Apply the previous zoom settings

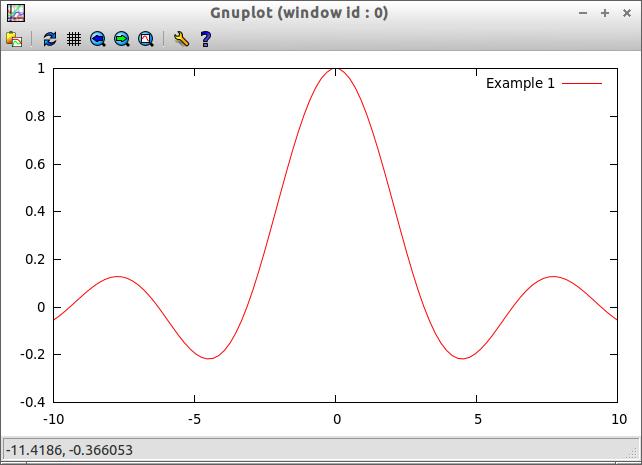pos(98,39)
